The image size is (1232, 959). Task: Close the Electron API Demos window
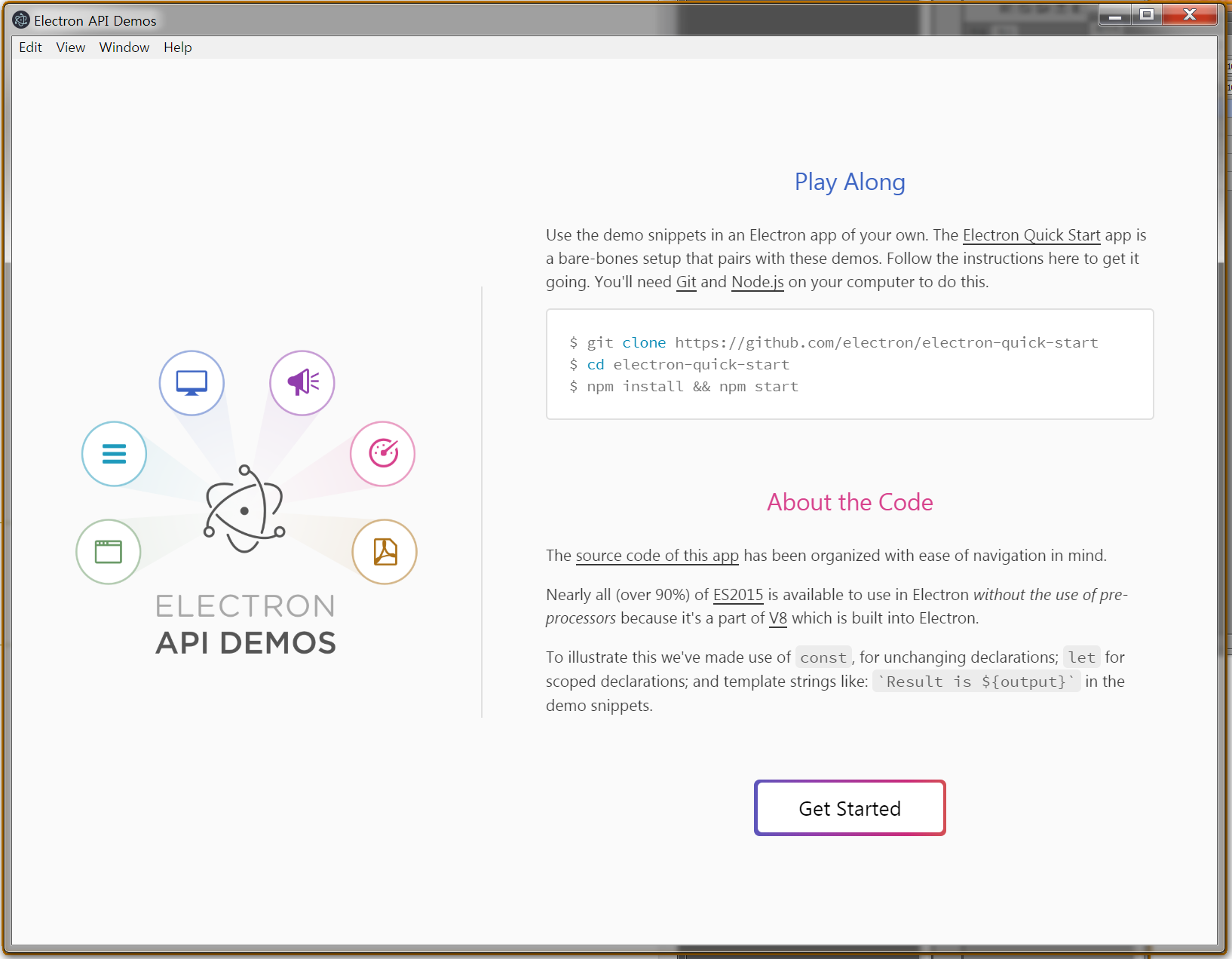pos(1190,14)
